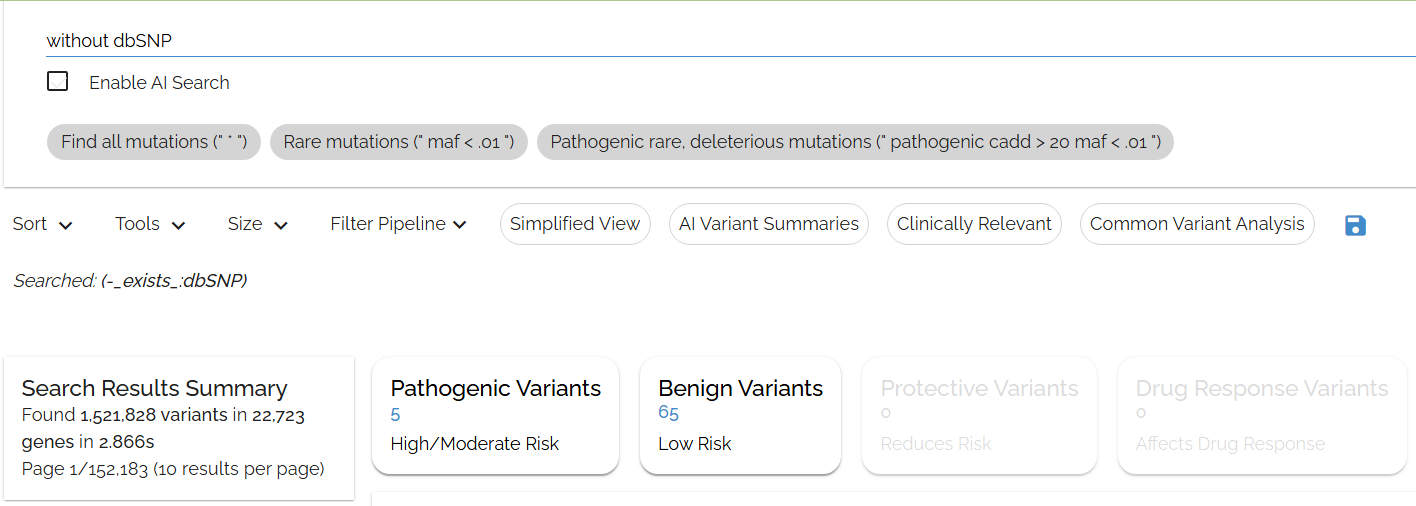This screenshot has width=1416, height=506.
Task: Click the search query input field
Action: (x=700, y=41)
